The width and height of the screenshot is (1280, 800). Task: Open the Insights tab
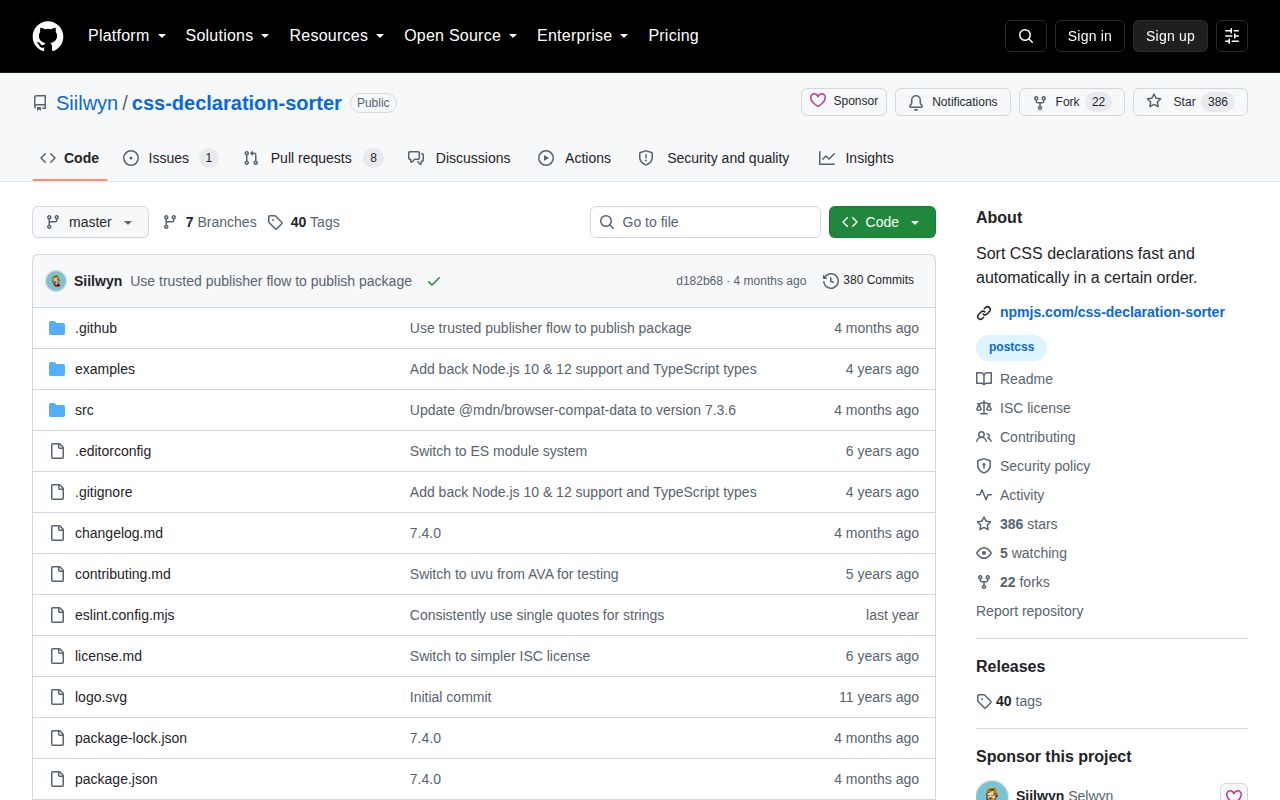point(856,158)
